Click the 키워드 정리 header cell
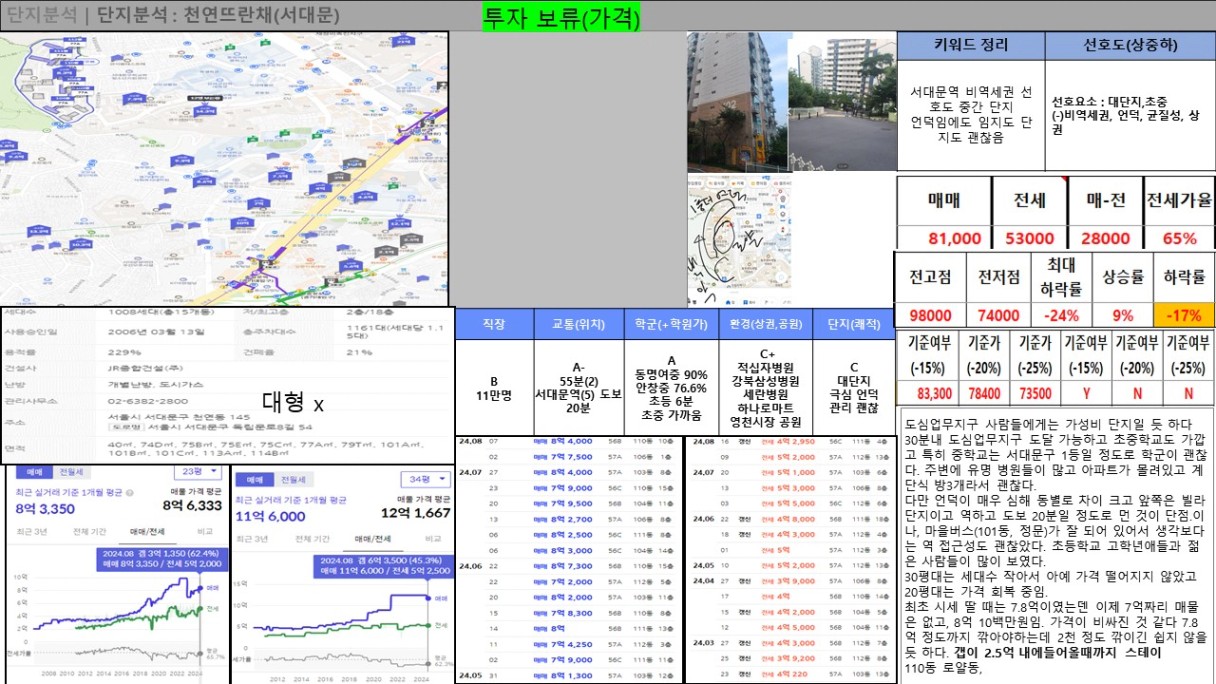This screenshot has width=1216, height=684. point(971,46)
